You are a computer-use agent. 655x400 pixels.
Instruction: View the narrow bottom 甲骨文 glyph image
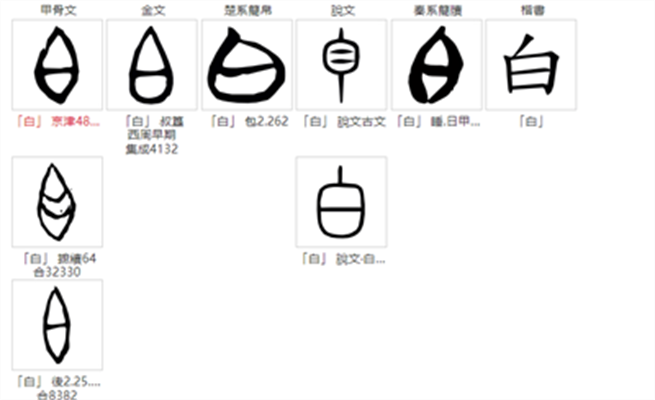click(x=57, y=325)
